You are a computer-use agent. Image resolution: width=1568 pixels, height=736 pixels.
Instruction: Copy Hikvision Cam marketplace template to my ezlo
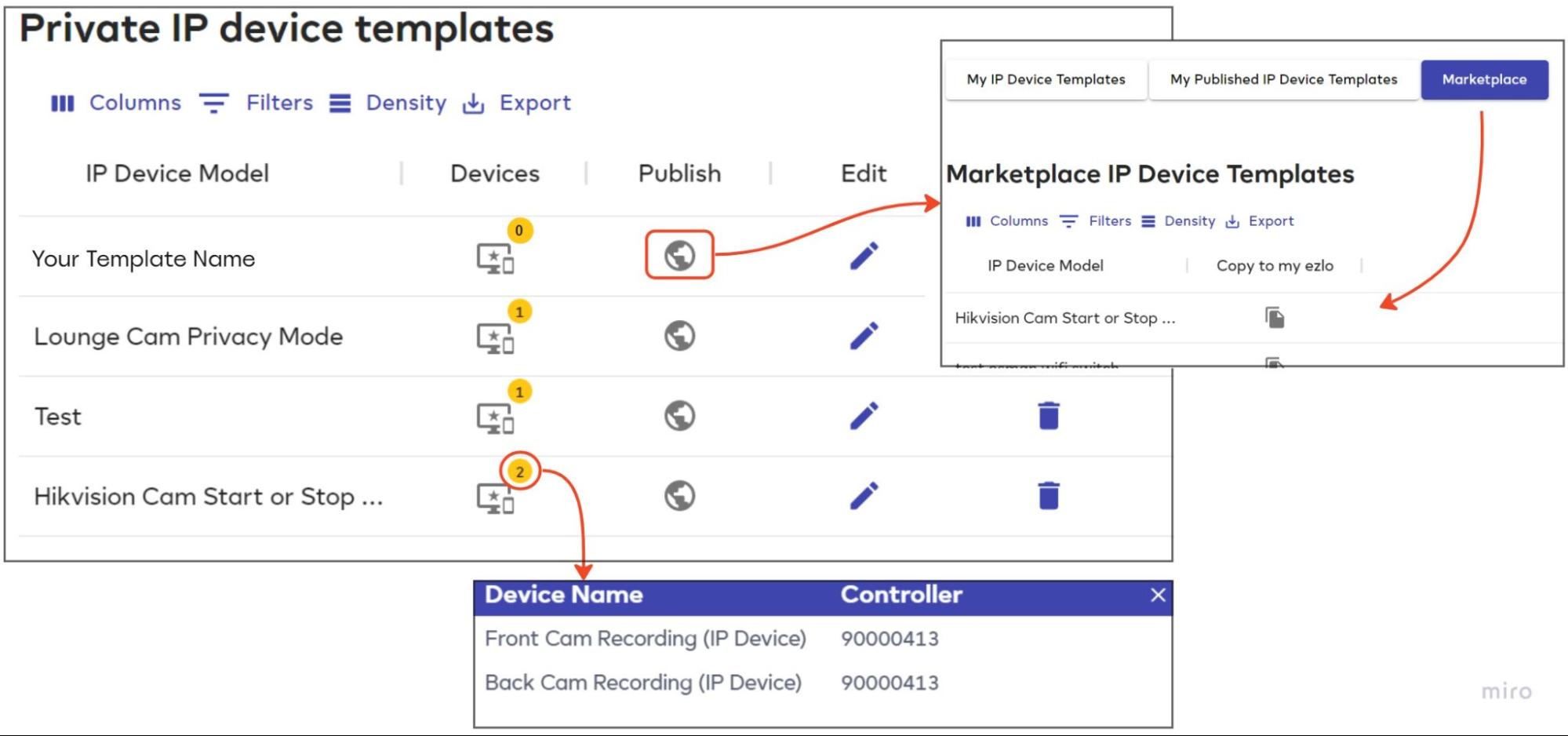(1275, 318)
